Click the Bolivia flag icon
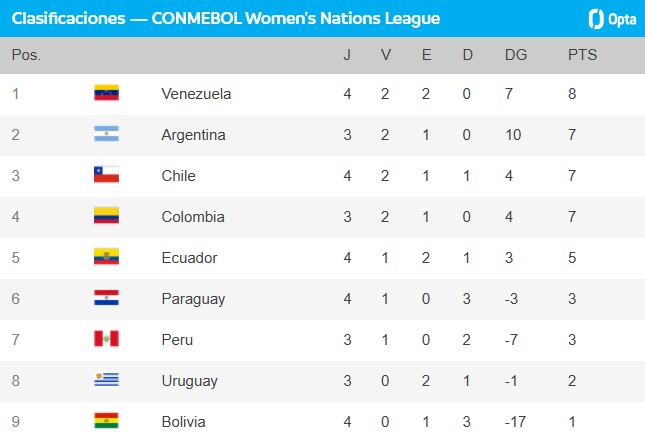The width and height of the screenshot is (645, 438). tap(106, 421)
